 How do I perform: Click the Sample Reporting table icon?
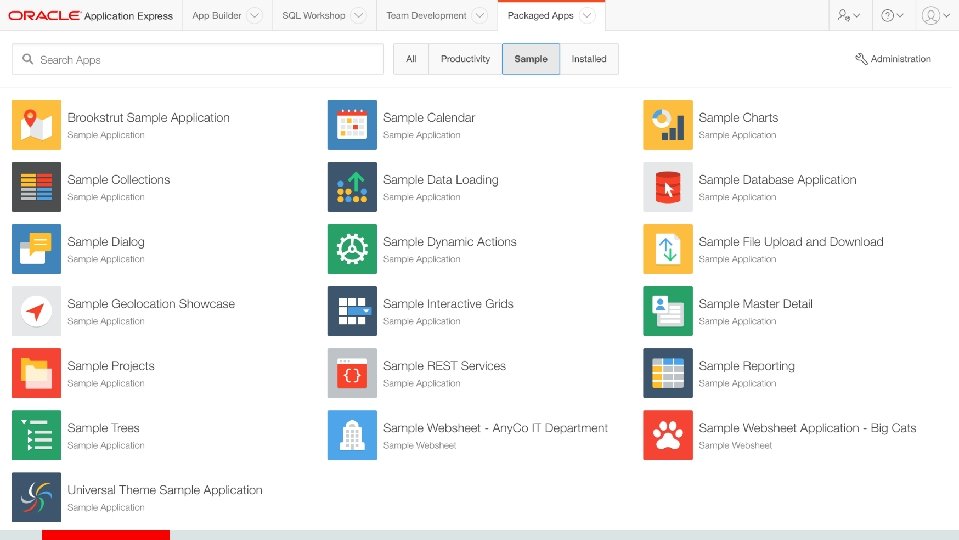tap(668, 373)
